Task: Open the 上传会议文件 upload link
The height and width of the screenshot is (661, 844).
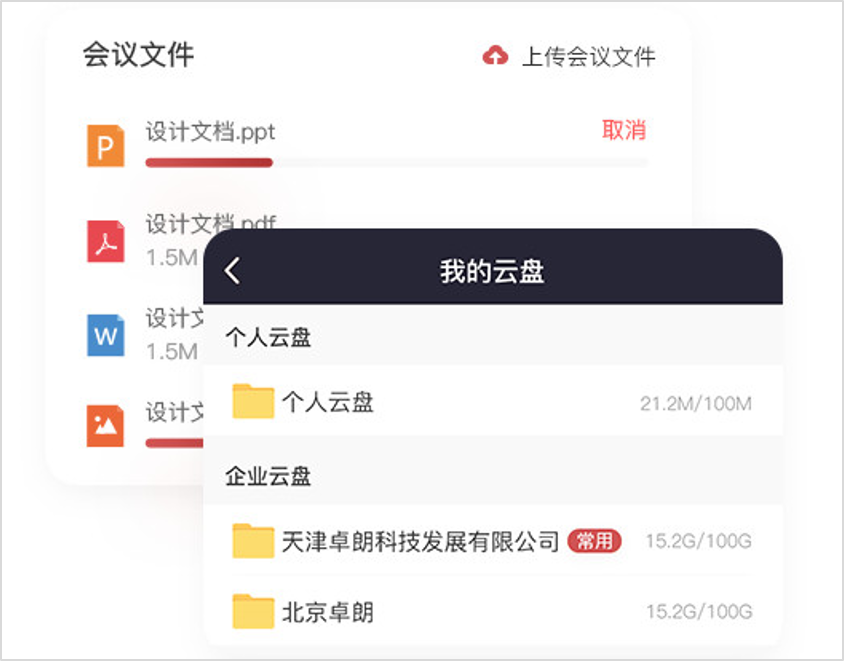Action: coord(588,57)
